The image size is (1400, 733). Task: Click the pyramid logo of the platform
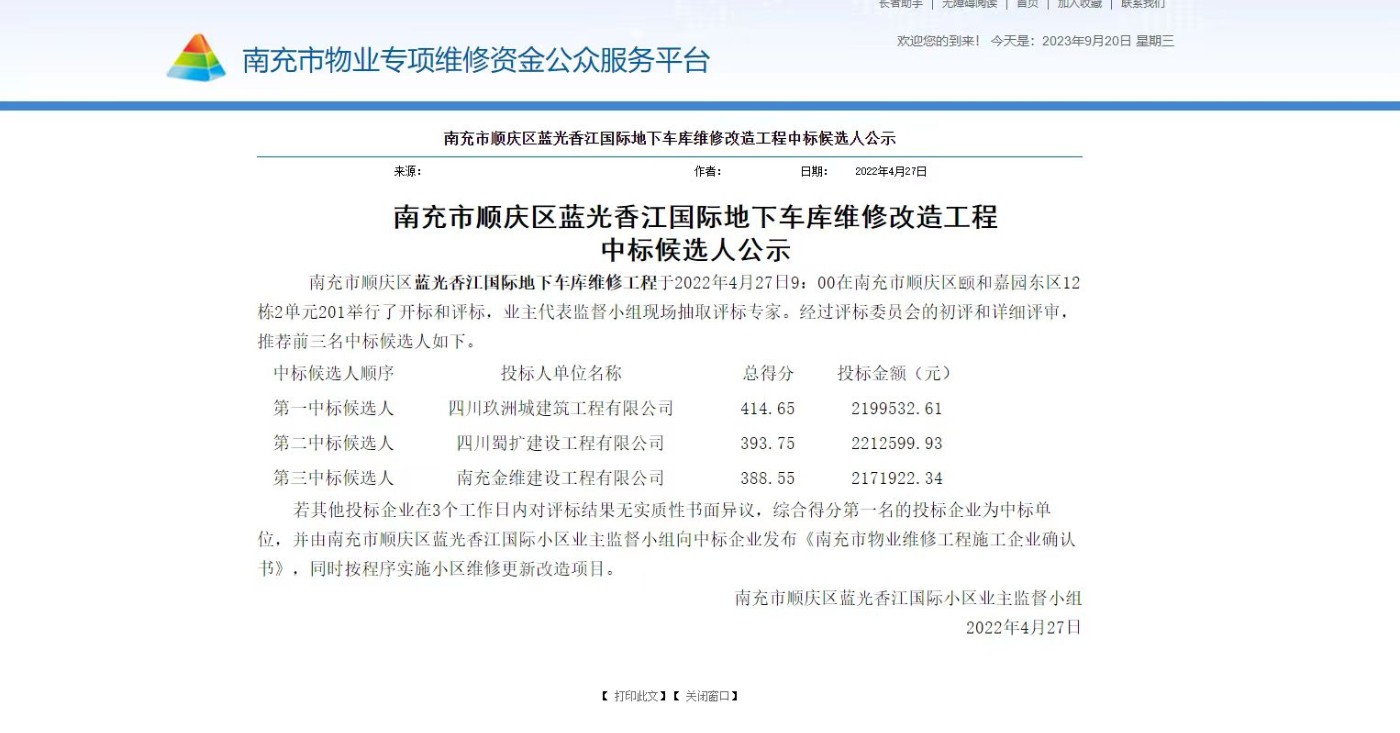pos(196,57)
